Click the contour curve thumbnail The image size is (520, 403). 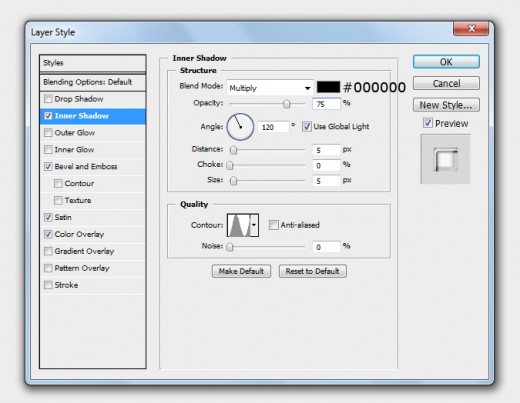coord(239,225)
